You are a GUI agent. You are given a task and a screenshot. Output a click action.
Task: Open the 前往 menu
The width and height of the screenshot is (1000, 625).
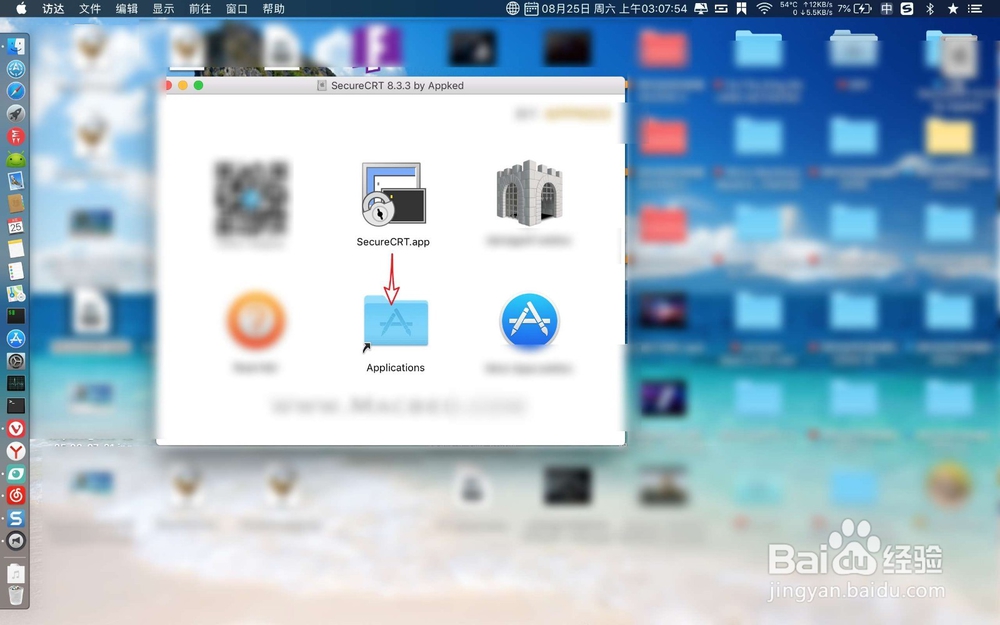200,8
